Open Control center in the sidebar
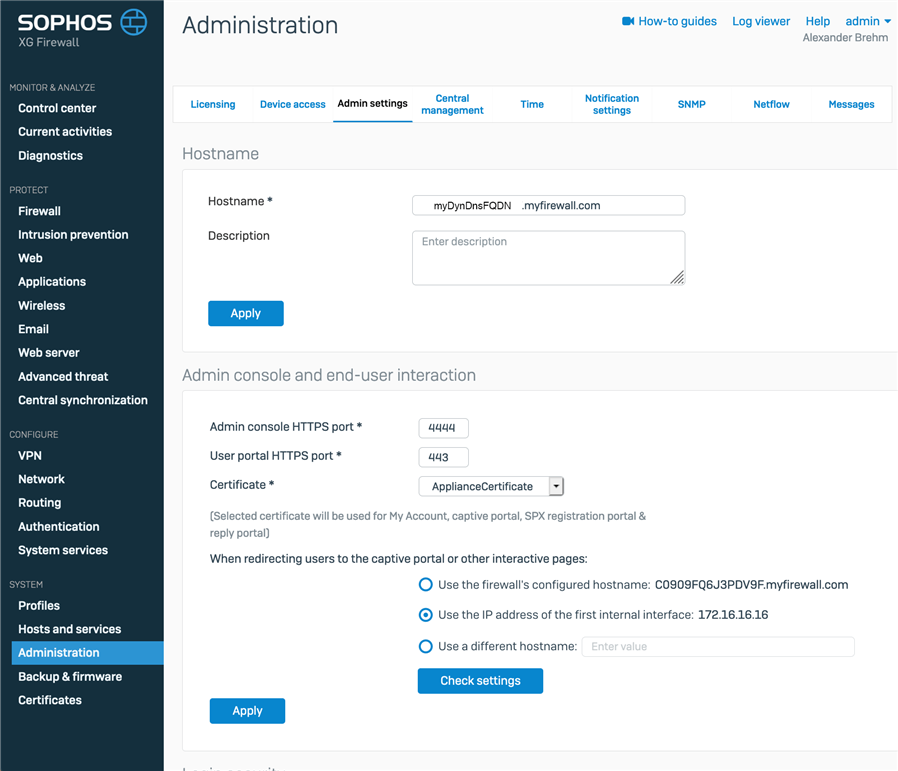Image resolution: width=898 pixels, height=771 pixels. click(x=57, y=108)
